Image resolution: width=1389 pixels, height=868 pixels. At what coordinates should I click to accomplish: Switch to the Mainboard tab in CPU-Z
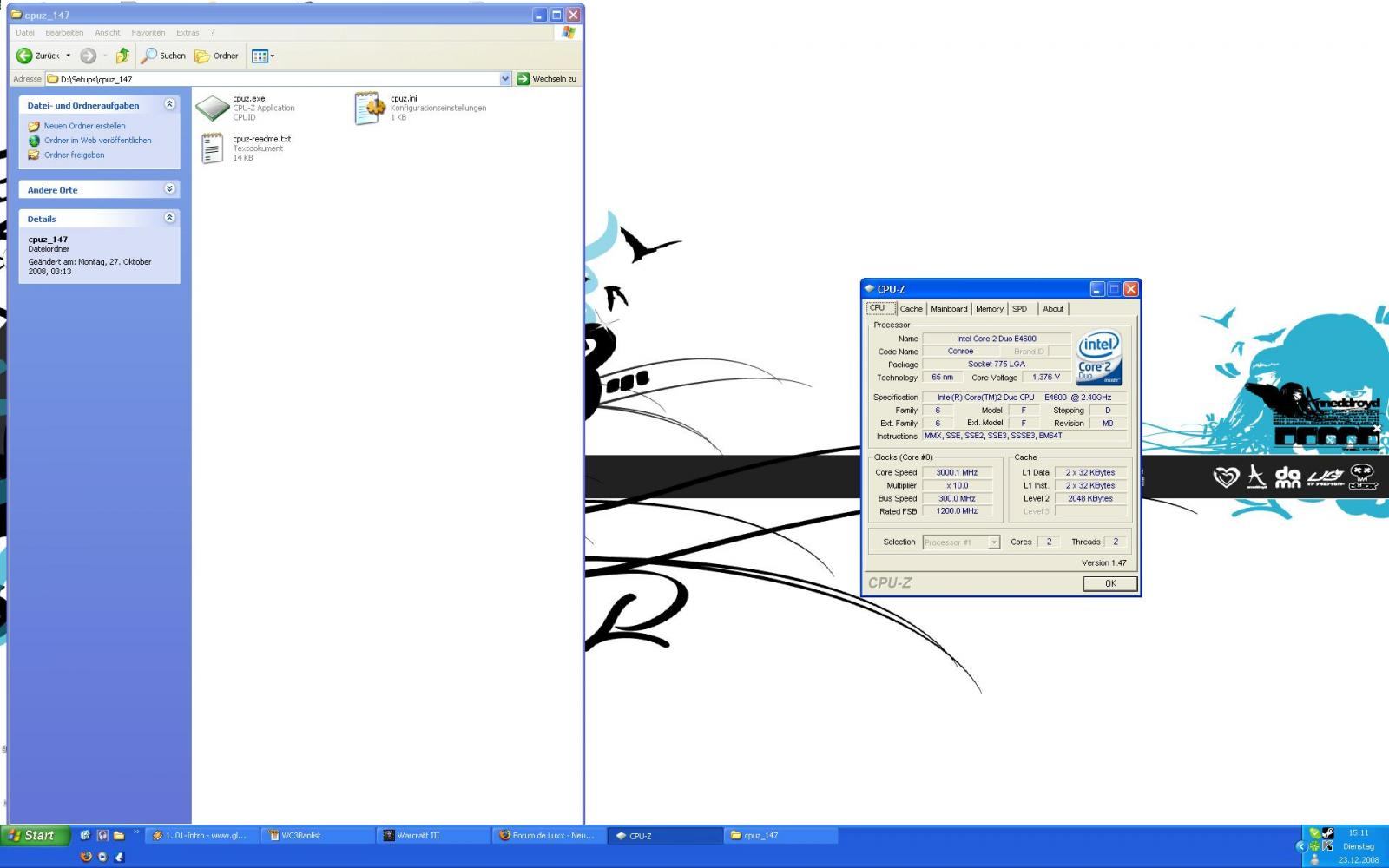[x=949, y=309]
